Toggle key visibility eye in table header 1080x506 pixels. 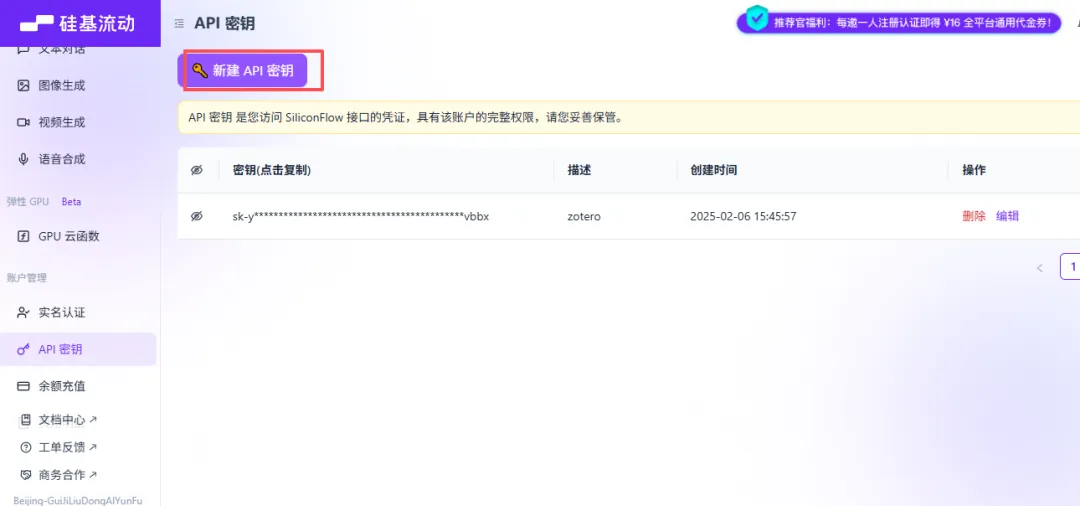197,170
